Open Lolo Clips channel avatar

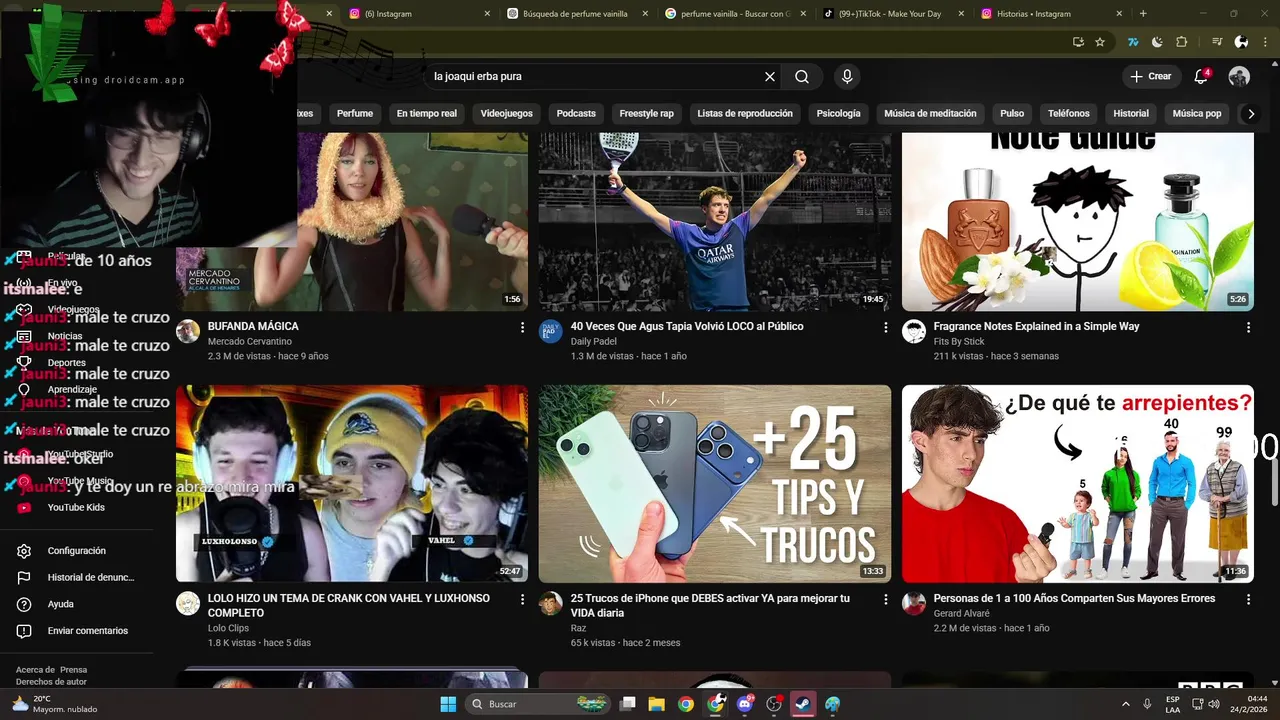pyautogui.click(x=188, y=603)
